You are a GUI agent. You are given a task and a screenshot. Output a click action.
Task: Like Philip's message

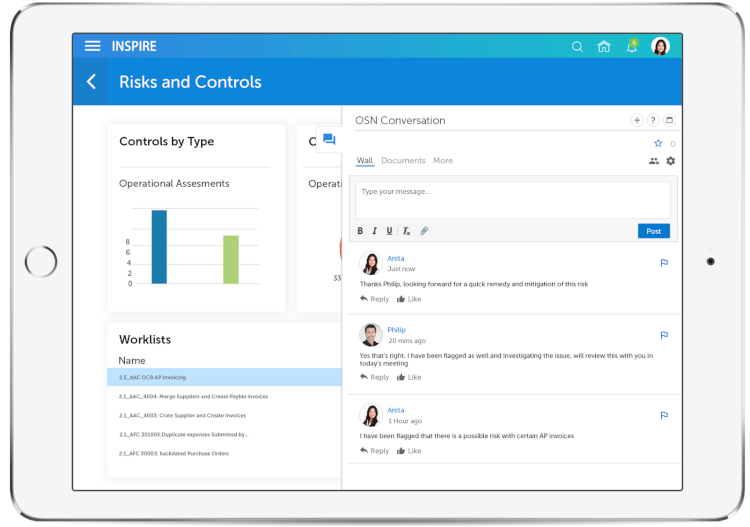pos(409,377)
